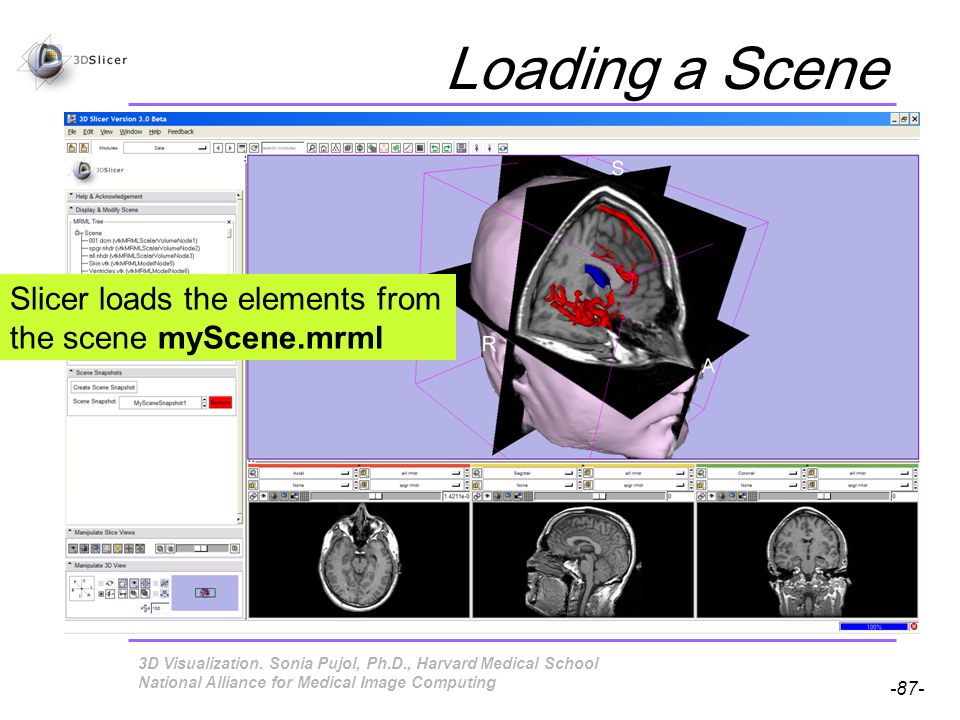The width and height of the screenshot is (960, 720).
Task: Click the module history icon
Action: (242, 148)
